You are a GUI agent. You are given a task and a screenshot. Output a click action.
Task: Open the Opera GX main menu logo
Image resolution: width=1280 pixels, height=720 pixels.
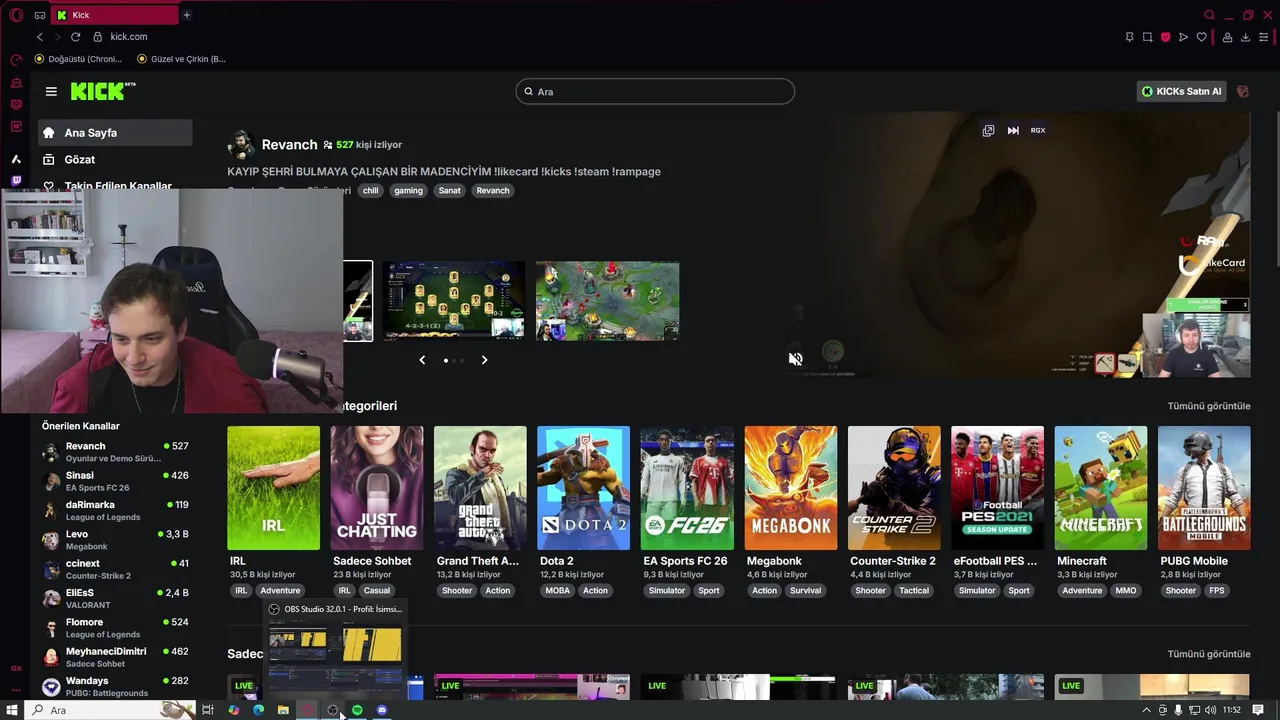tap(15, 15)
